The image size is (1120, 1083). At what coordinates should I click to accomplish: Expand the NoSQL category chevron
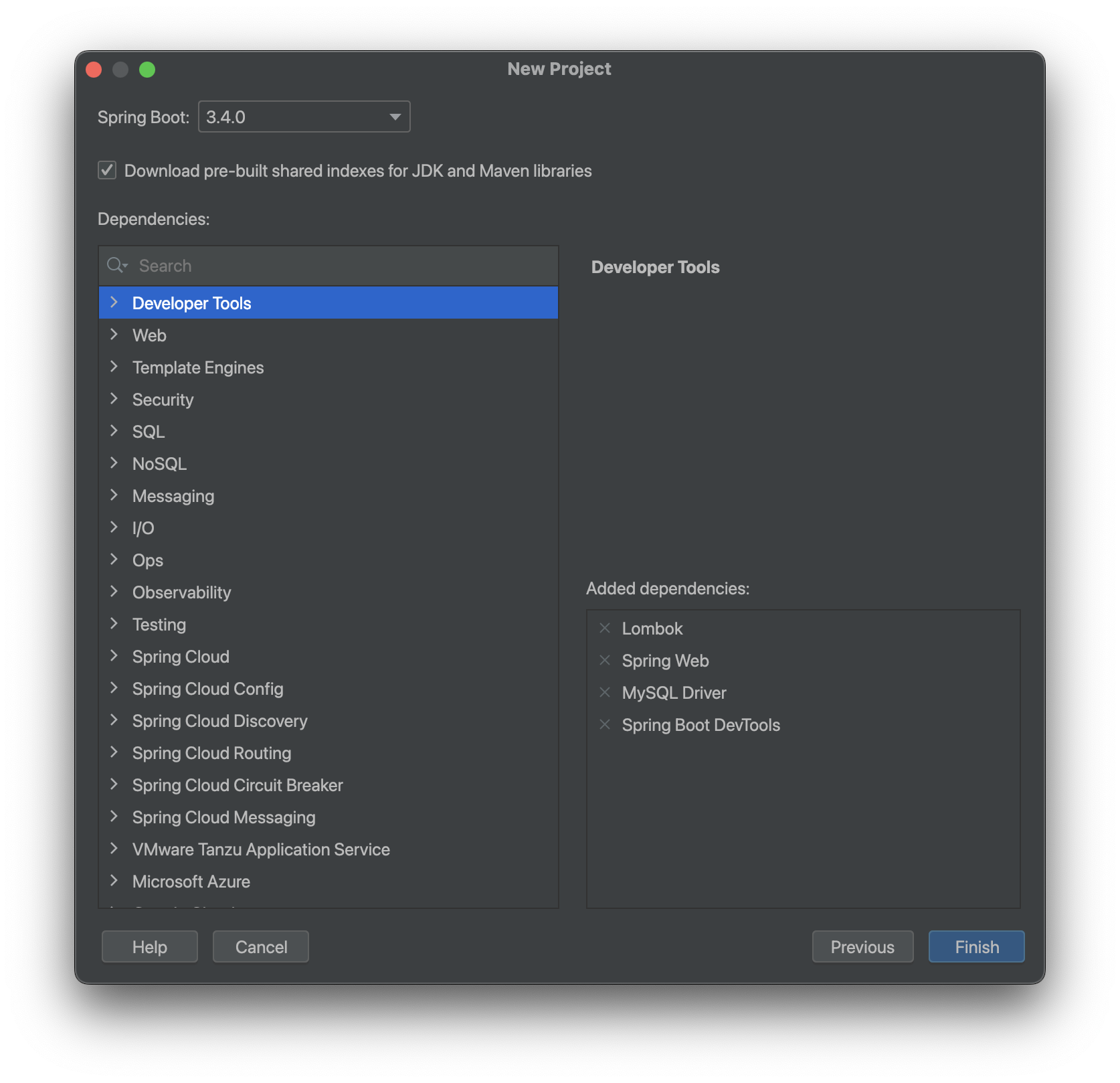click(114, 463)
